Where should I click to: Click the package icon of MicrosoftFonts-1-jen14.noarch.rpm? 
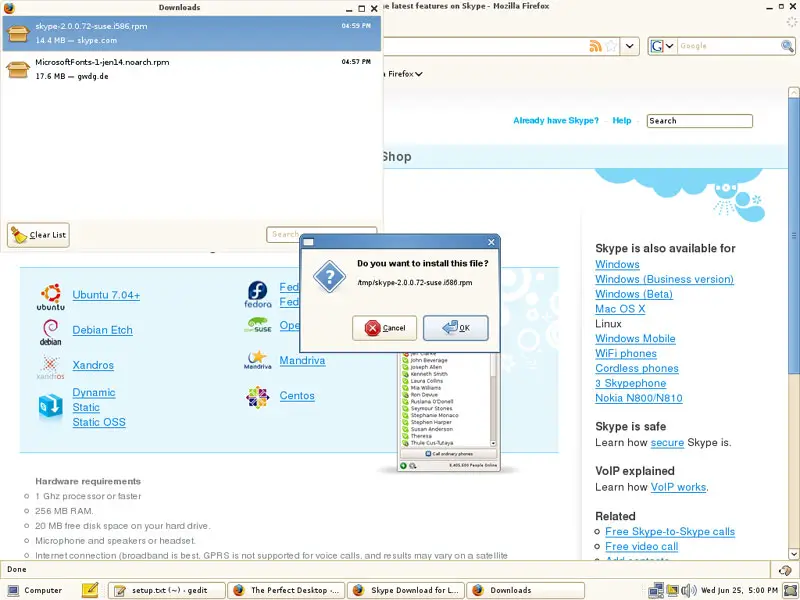(x=18, y=69)
